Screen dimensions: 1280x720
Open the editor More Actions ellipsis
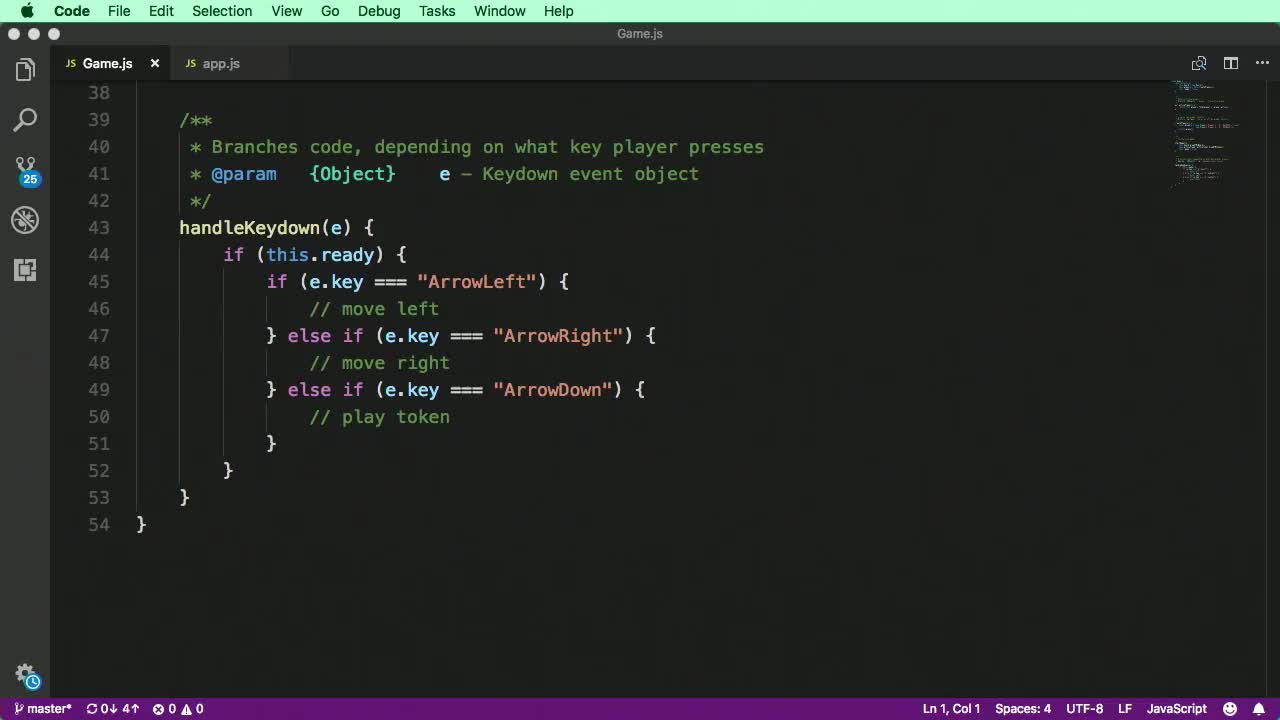1261,63
